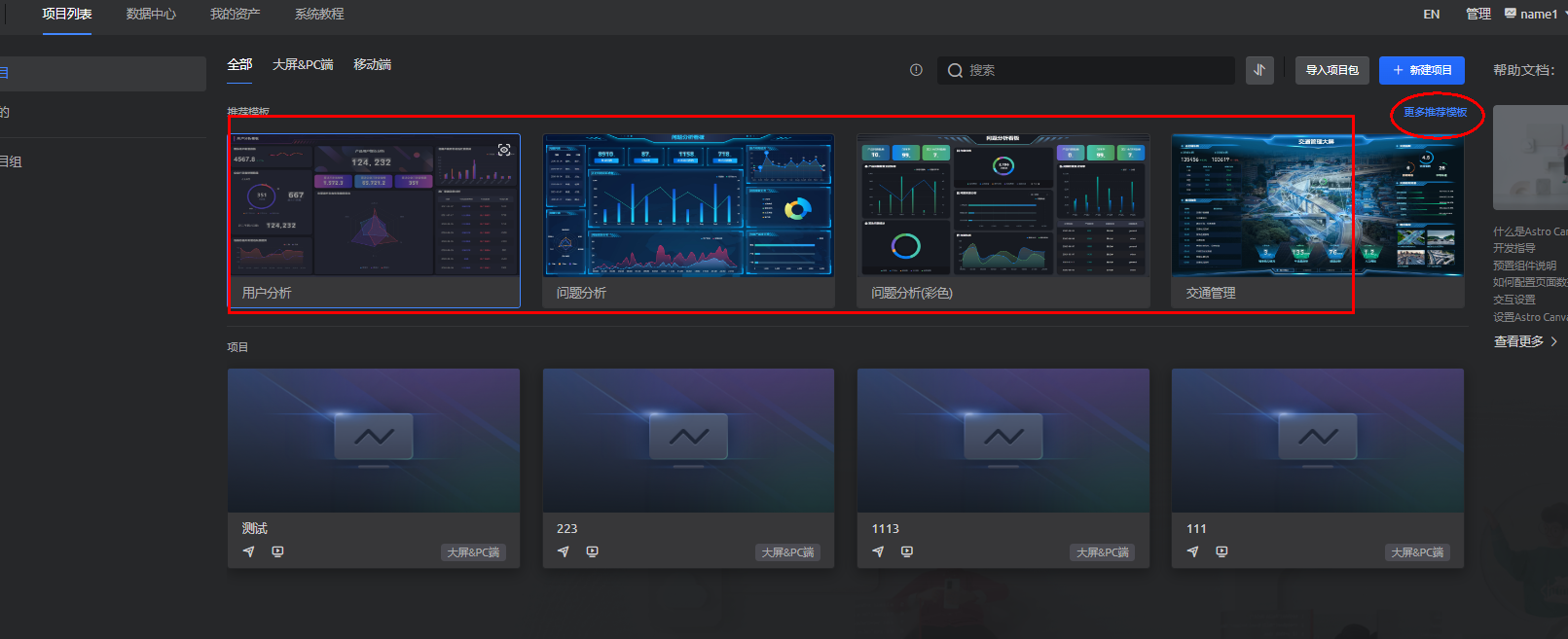Go to the 我的资产 tab

click(236, 14)
